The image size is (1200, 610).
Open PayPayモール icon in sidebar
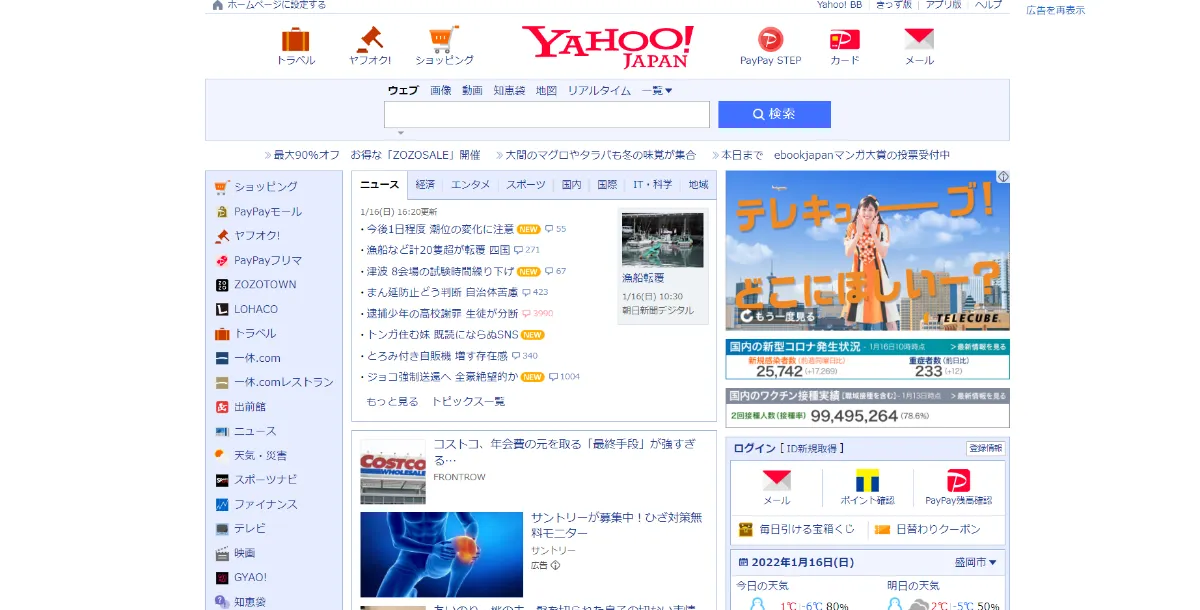(x=222, y=211)
